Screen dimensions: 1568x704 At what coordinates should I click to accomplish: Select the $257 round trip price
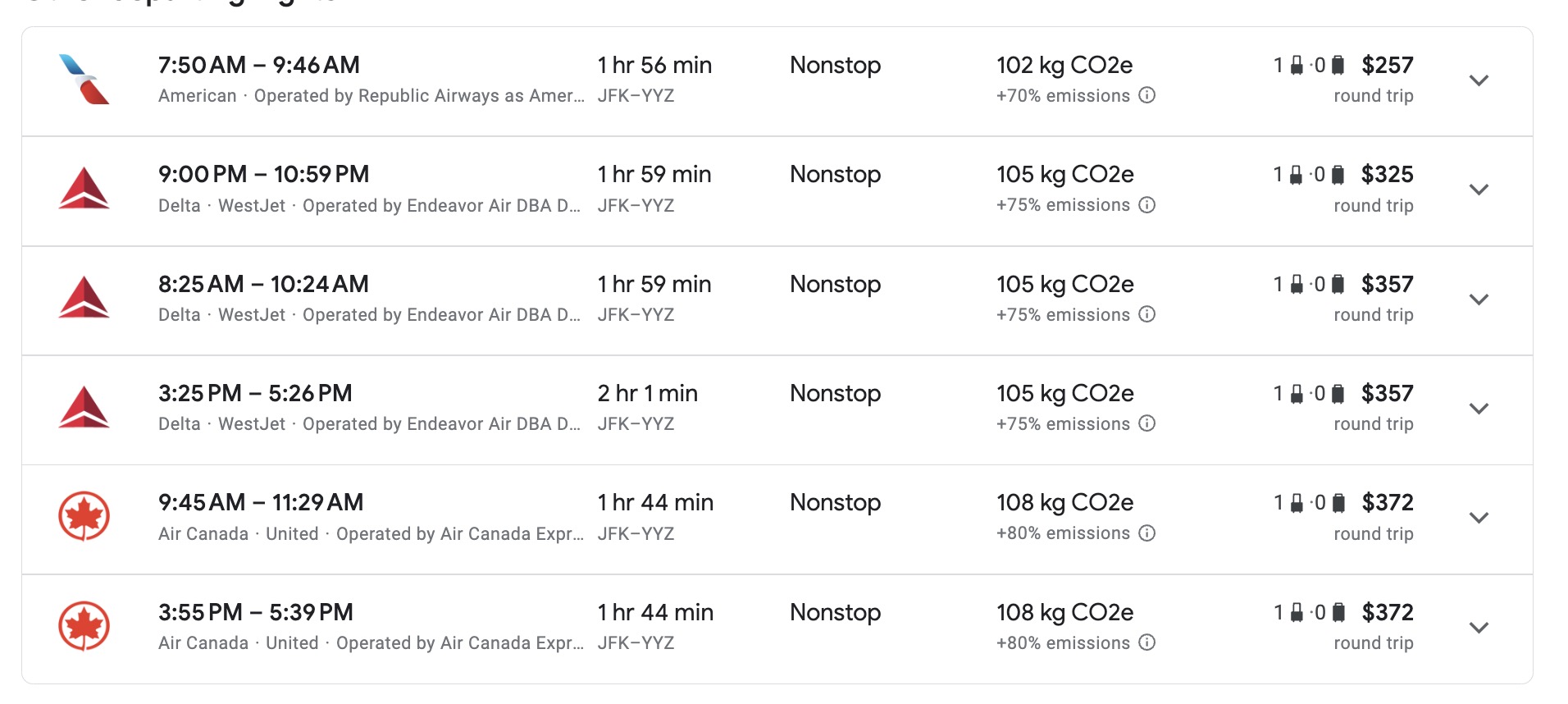tap(1388, 65)
